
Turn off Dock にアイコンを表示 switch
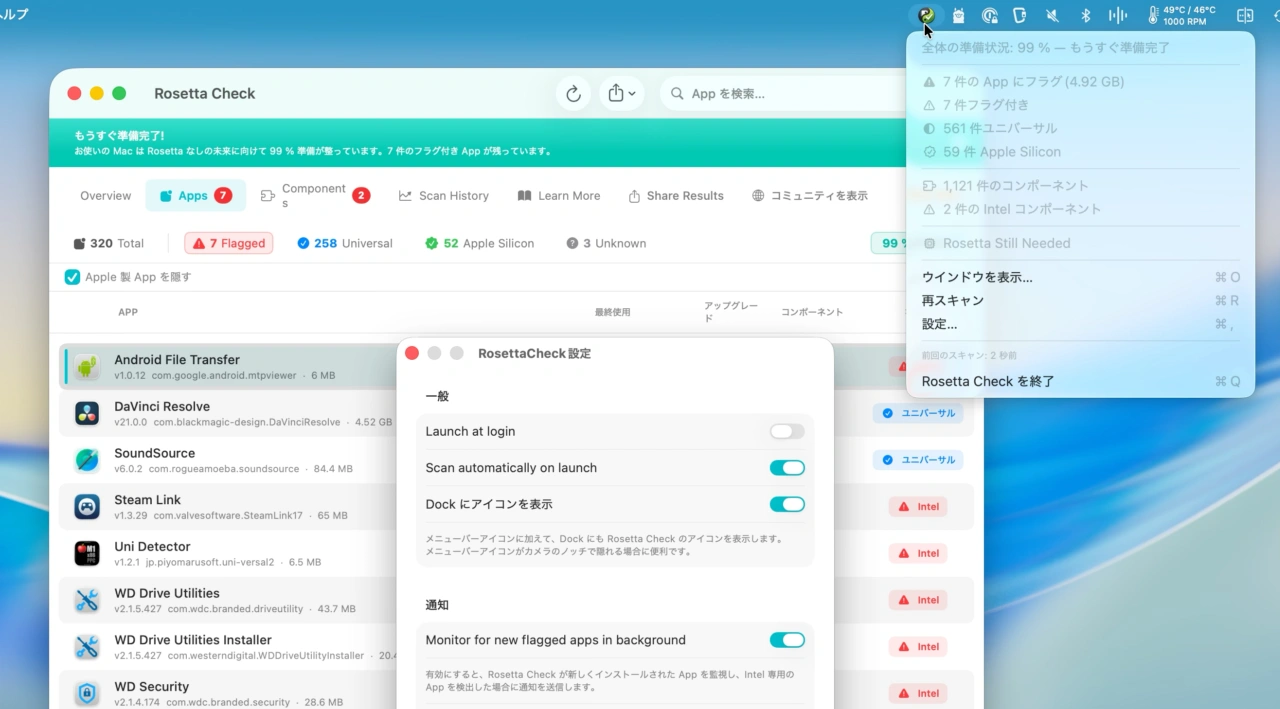coord(787,504)
